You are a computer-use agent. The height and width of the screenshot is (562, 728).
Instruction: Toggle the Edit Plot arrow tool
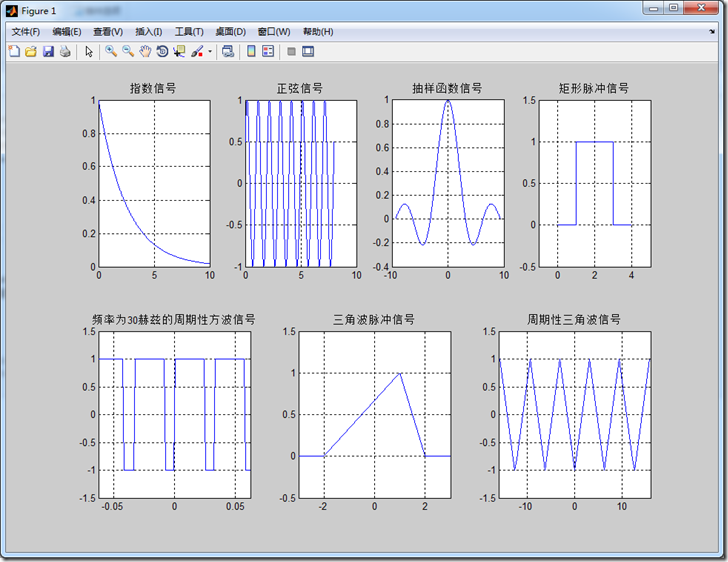coord(88,51)
